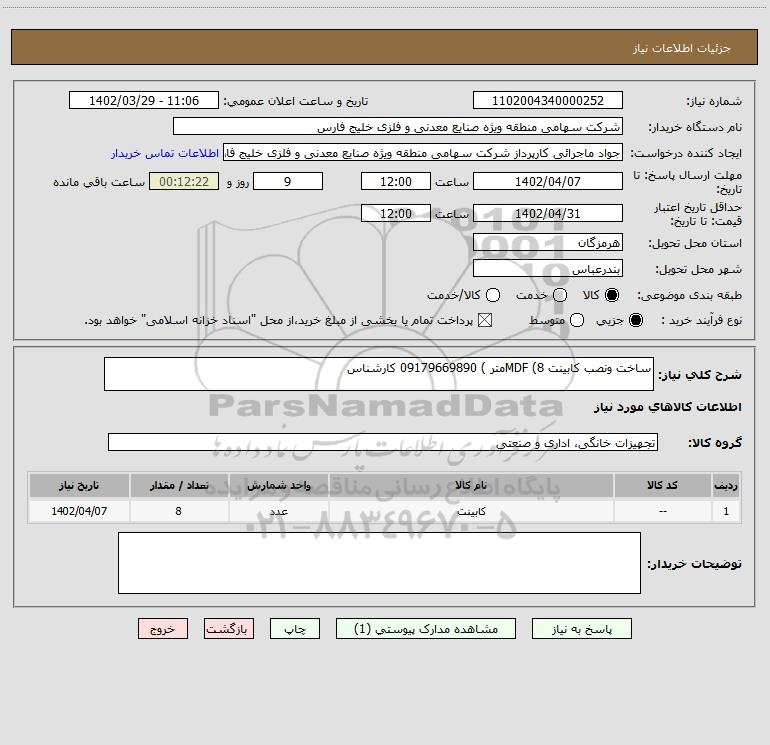Click the deadline hour 12:00 field beside 1402/04/07
This screenshot has width=770, height=745.
396,181
